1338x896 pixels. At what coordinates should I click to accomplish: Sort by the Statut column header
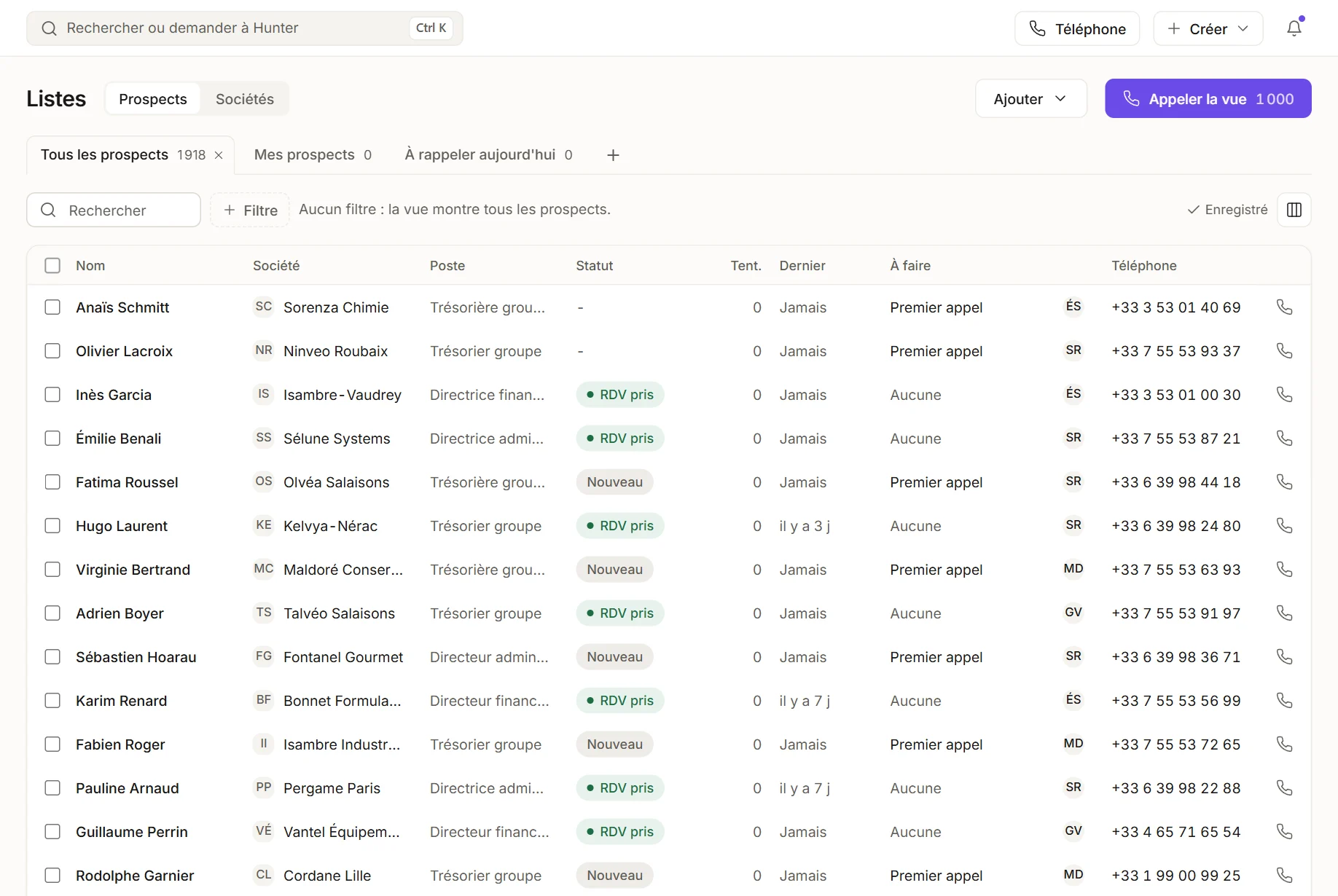pyautogui.click(x=595, y=266)
